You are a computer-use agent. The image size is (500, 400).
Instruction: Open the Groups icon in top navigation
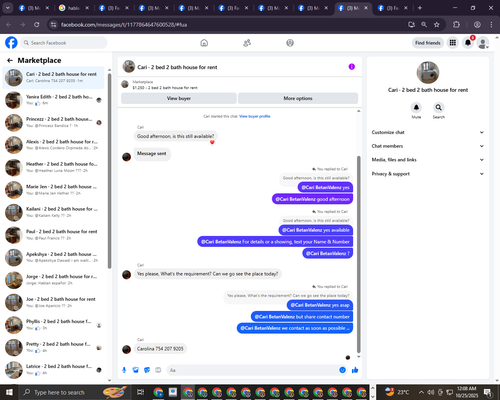click(x=290, y=43)
